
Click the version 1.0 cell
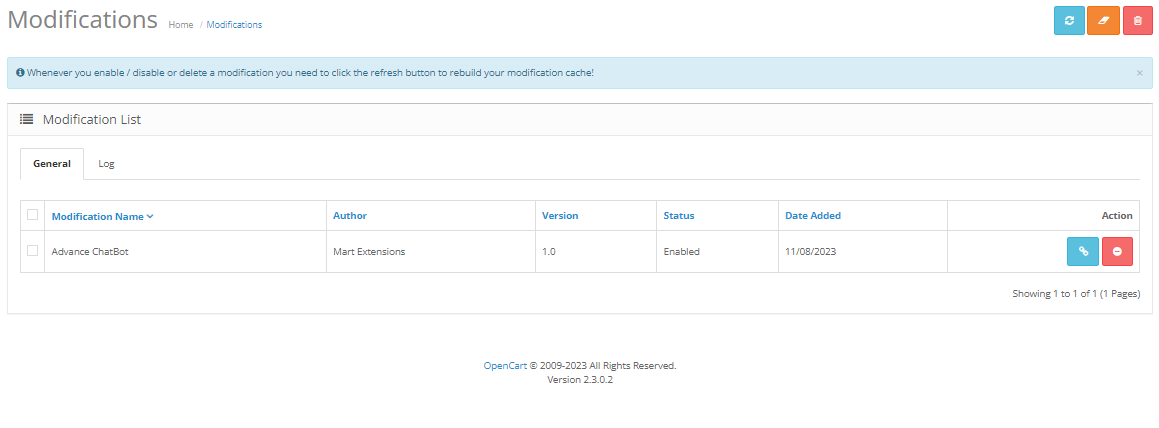coord(596,251)
